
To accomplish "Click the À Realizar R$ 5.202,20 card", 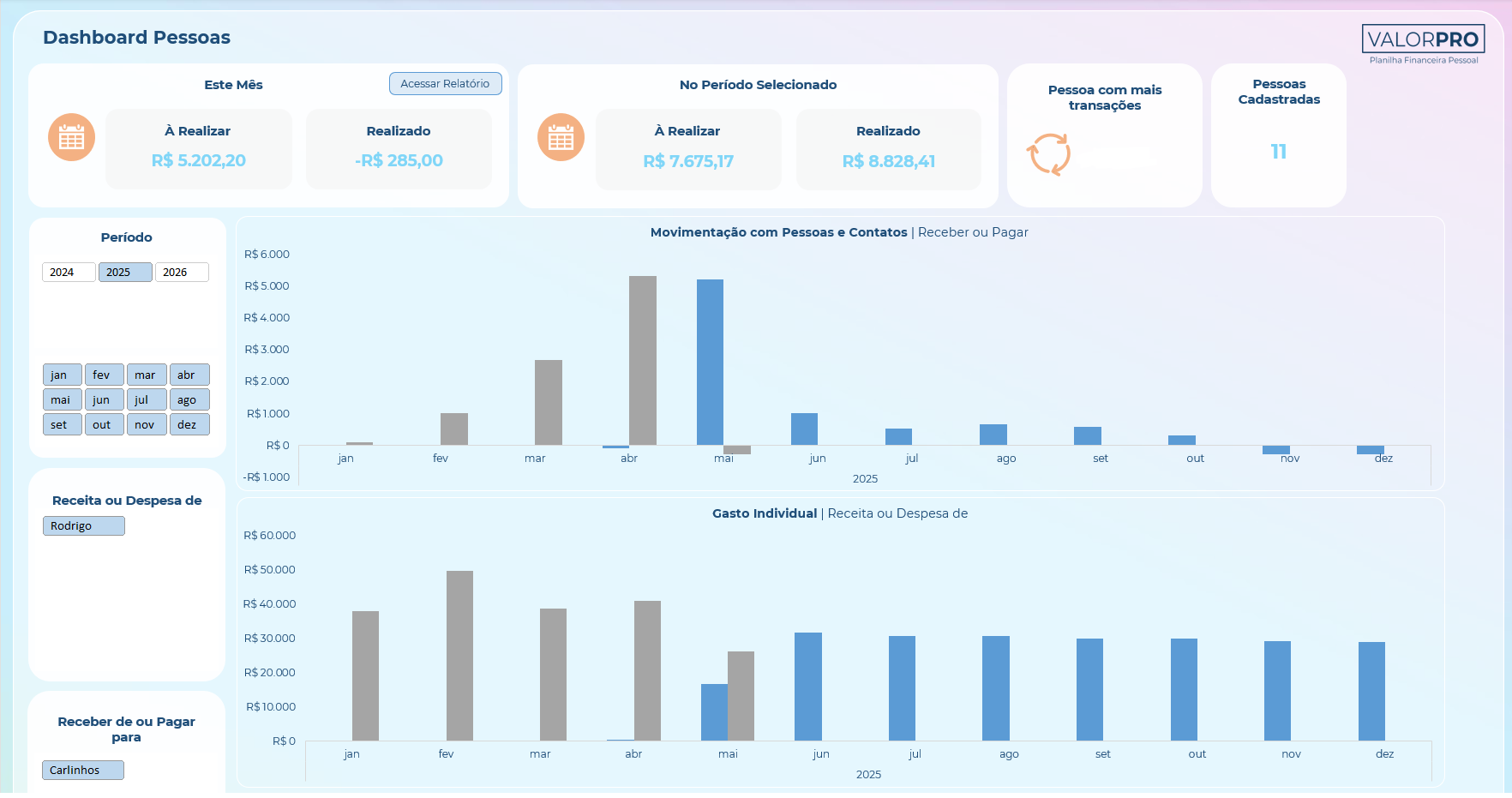I will click(x=199, y=148).
